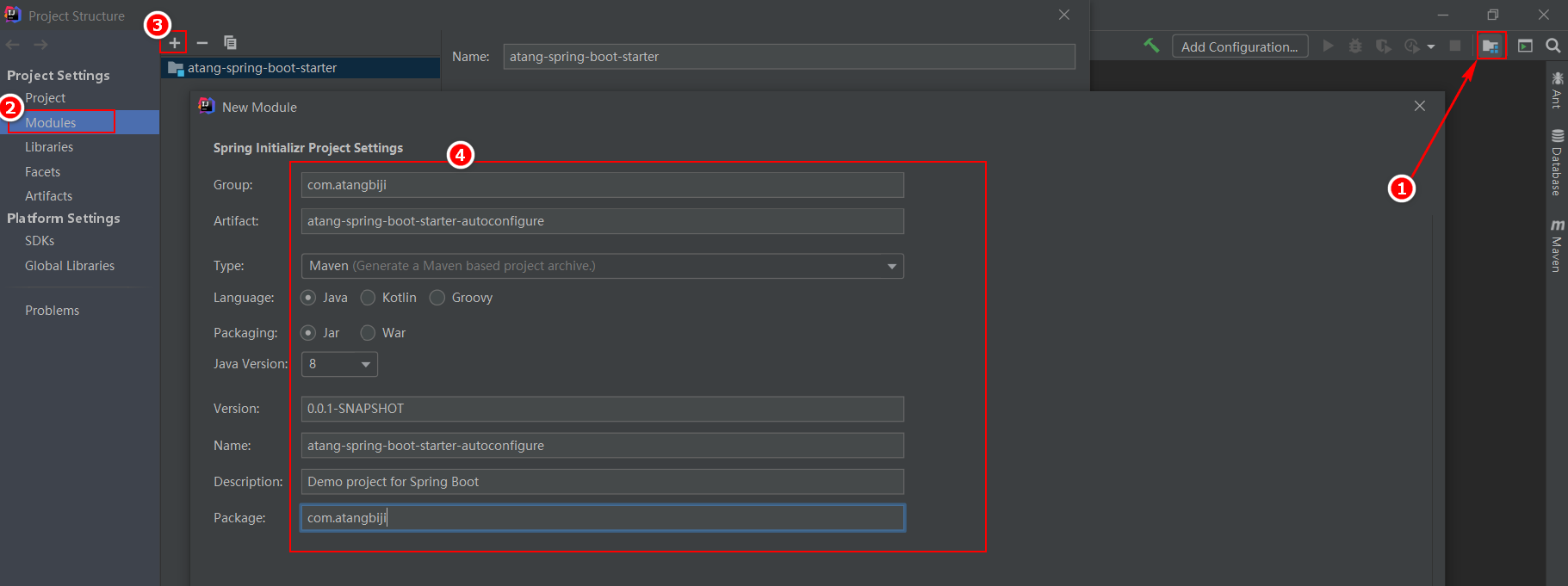Viewport: 1568px width, 586px height.
Task: Click the module Name field in Project Structure
Action: click(x=789, y=57)
